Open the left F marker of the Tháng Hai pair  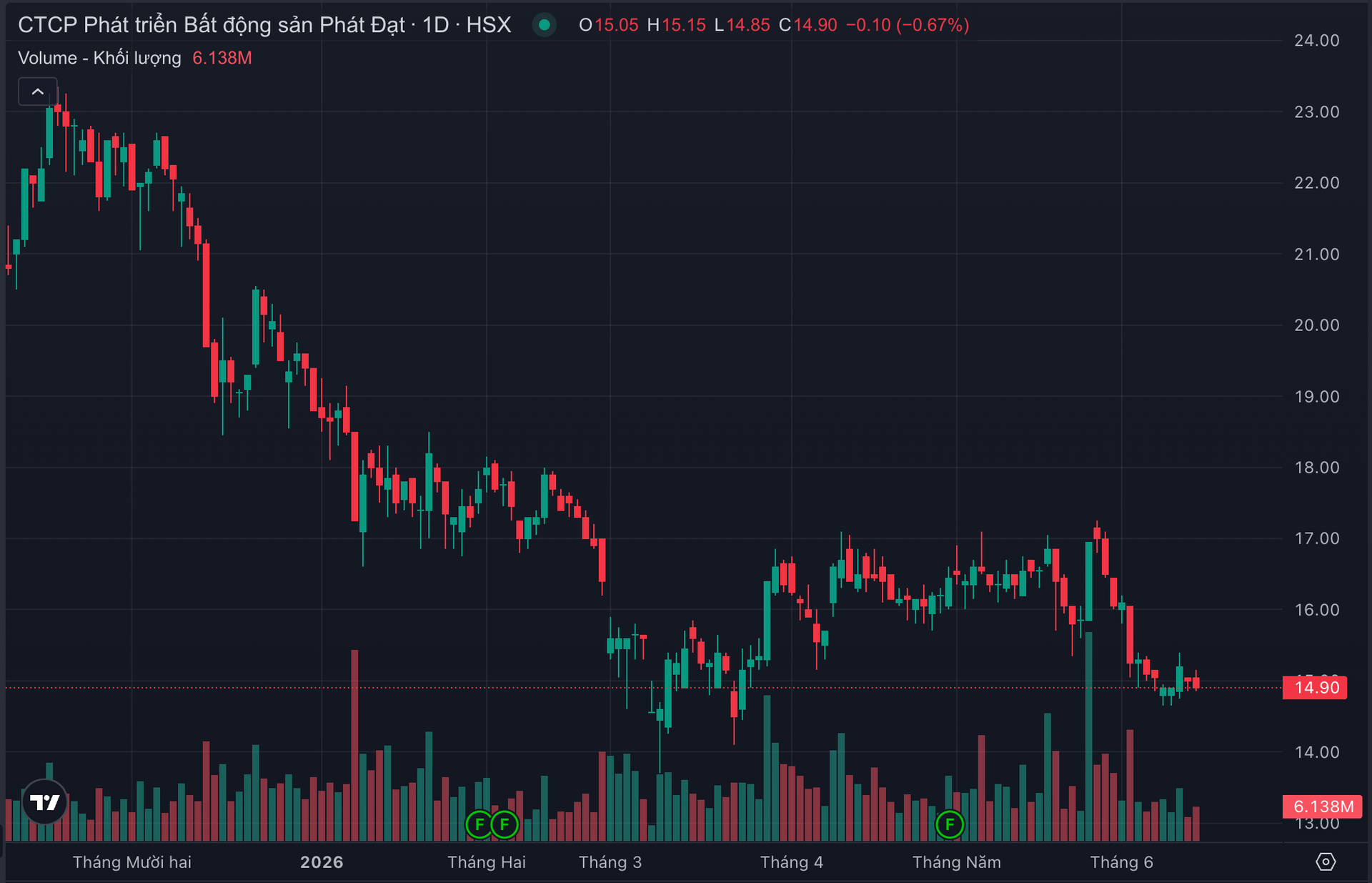tap(479, 824)
